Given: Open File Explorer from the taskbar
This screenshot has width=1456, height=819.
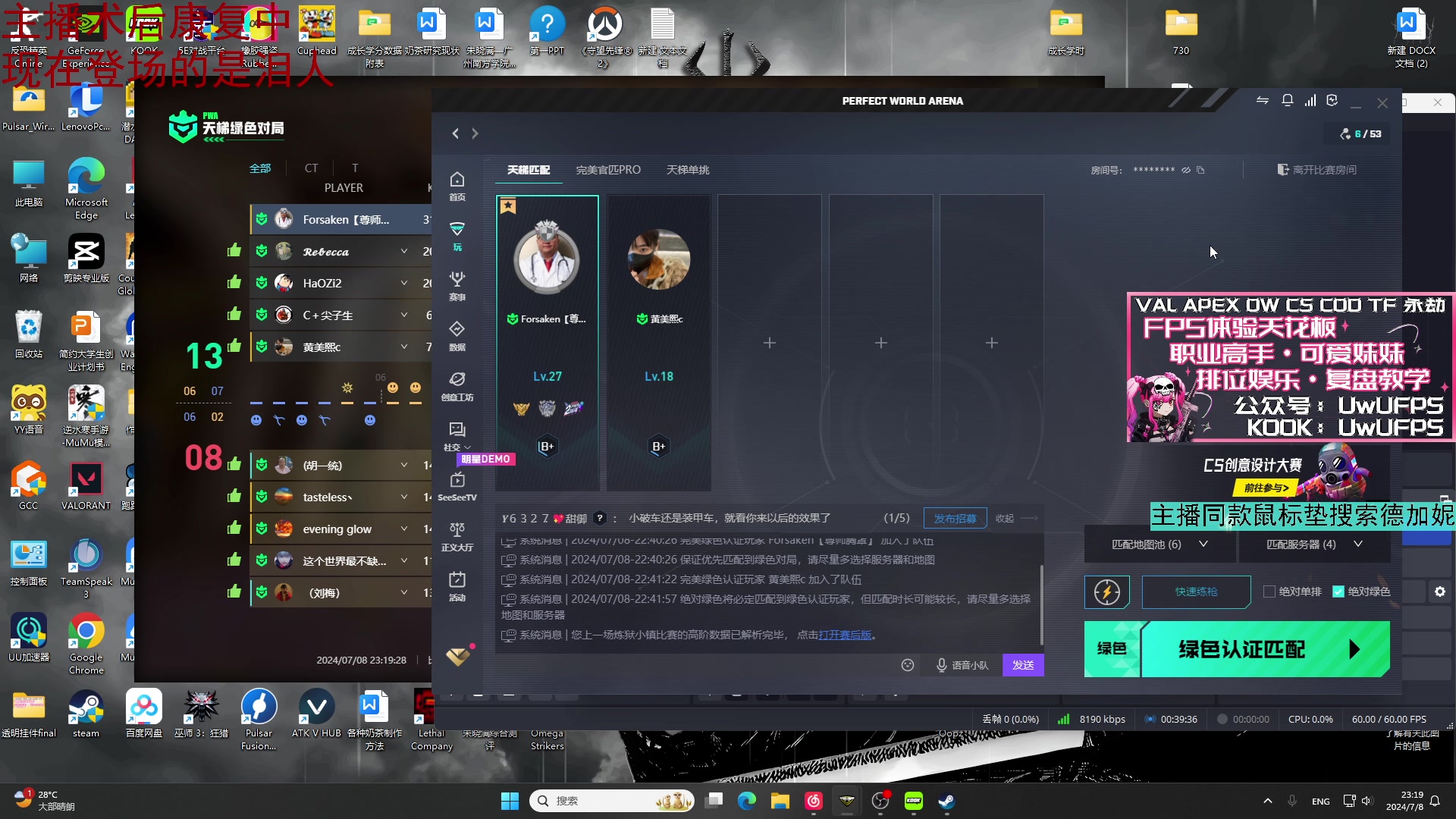Looking at the screenshot, I should [x=780, y=801].
